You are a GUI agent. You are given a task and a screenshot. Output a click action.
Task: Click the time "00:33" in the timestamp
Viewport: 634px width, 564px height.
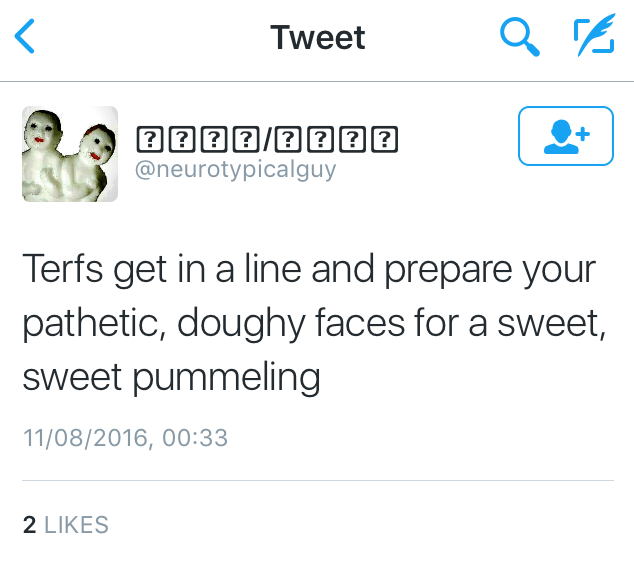click(196, 437)
